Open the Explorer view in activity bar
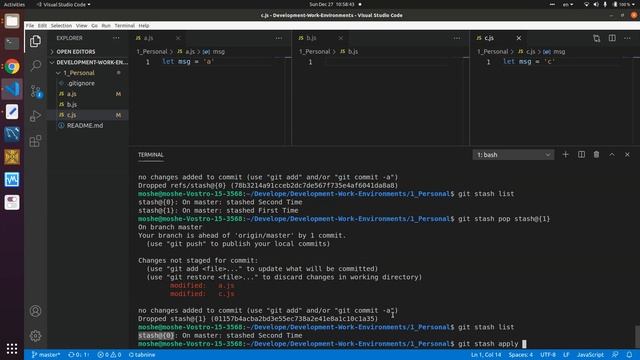The width and height of the screenshot is (640, 360). click(x=36, y=41)
